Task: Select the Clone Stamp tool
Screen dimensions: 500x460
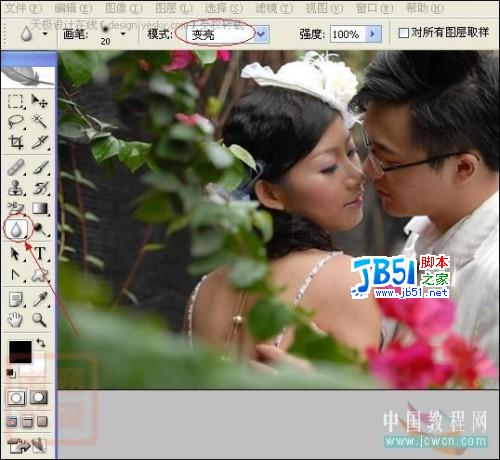Action: pos(16,188)
